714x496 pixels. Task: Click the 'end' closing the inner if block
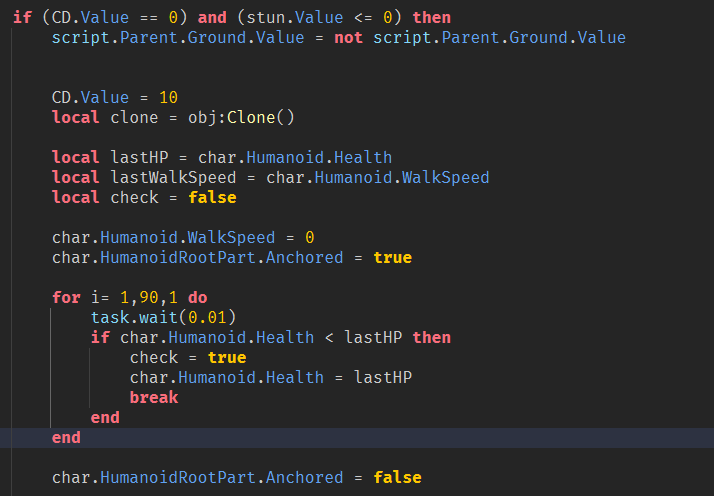coord(105,417)
